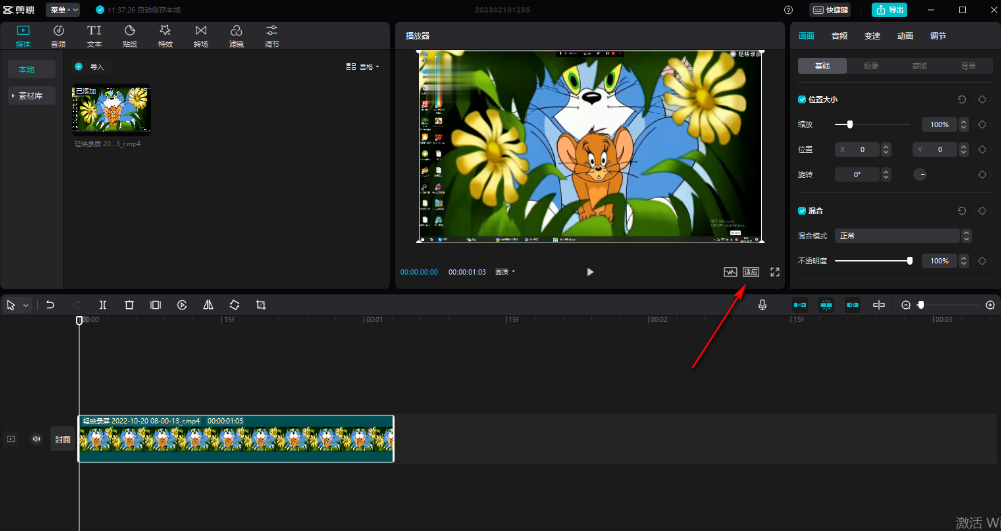Uncheck the 位置大小 checkbox

(802, 100)
